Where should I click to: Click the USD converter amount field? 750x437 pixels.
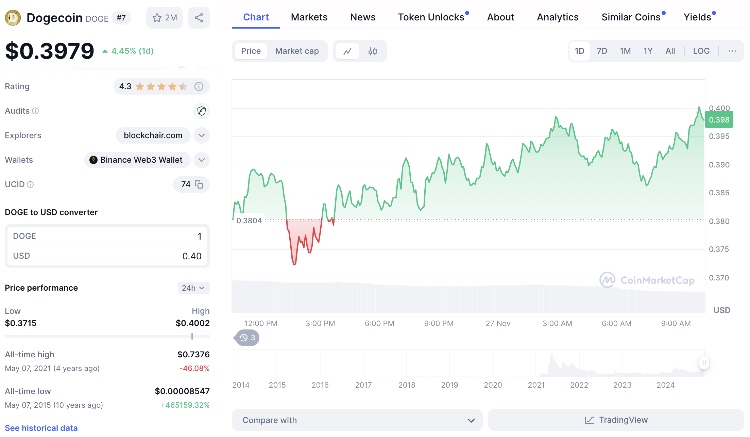(x=107, y=256)
